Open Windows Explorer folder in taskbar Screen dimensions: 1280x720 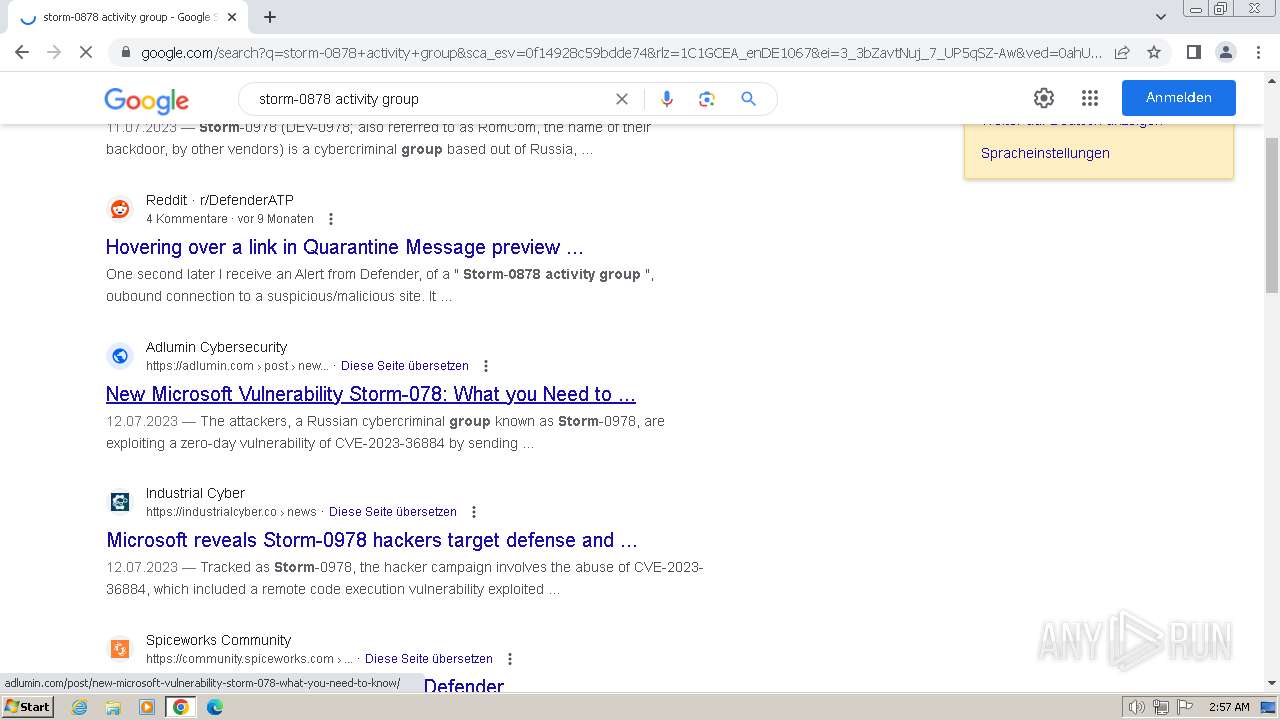pos(113,707)
